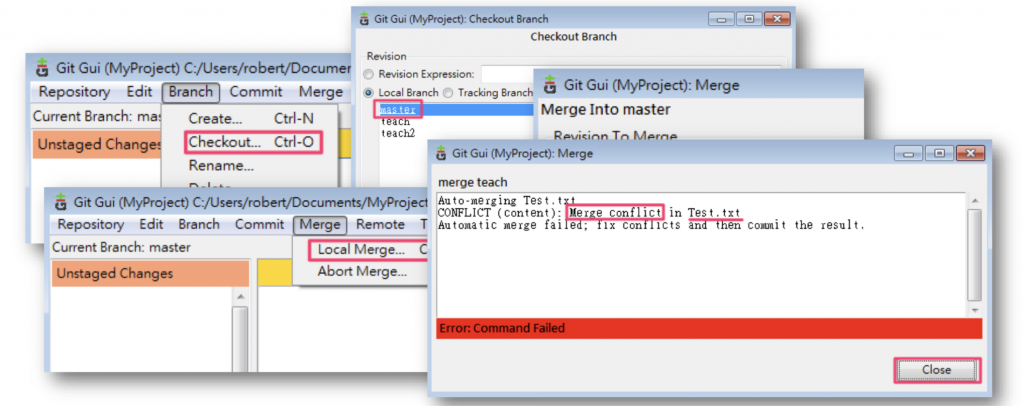Open Remote menu in the lower-left window
Image resolution: width=1024 pixels, height=406 pixels.
380,225
